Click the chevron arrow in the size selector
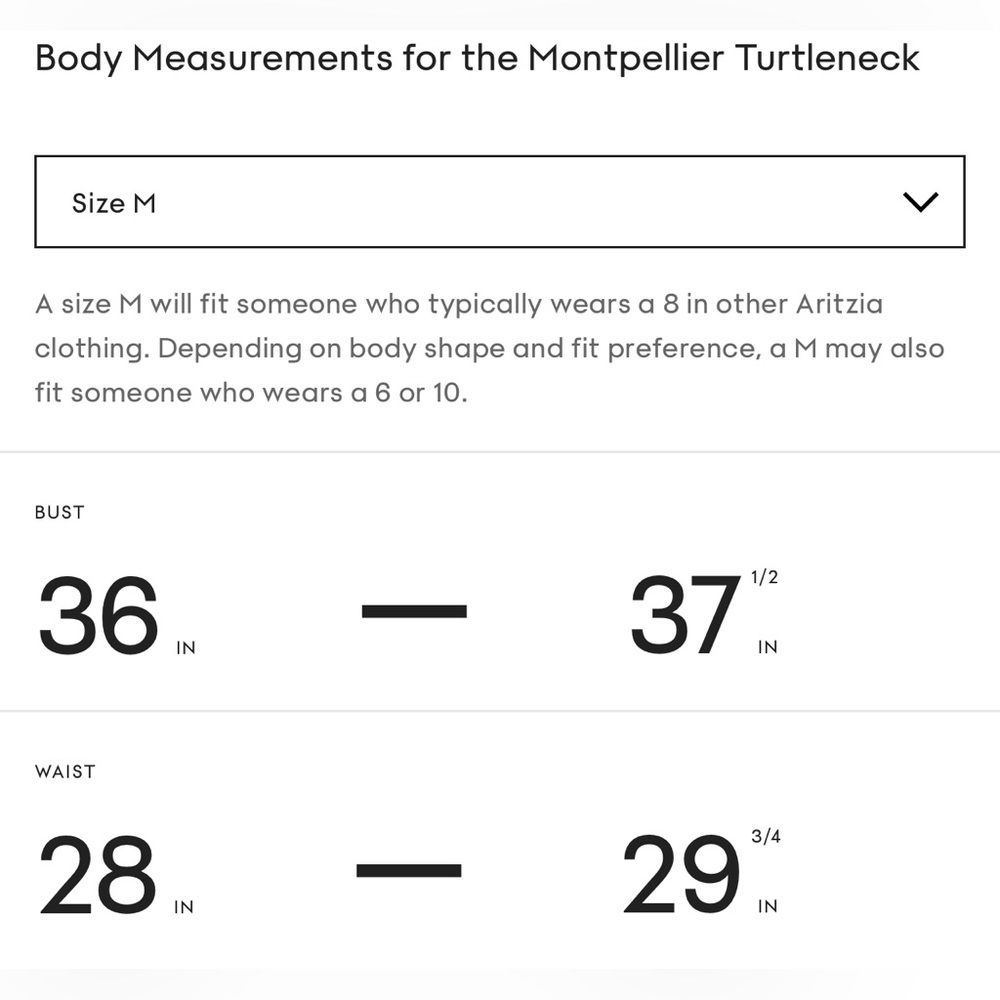1000x1000 pixels. coord(920,202)
